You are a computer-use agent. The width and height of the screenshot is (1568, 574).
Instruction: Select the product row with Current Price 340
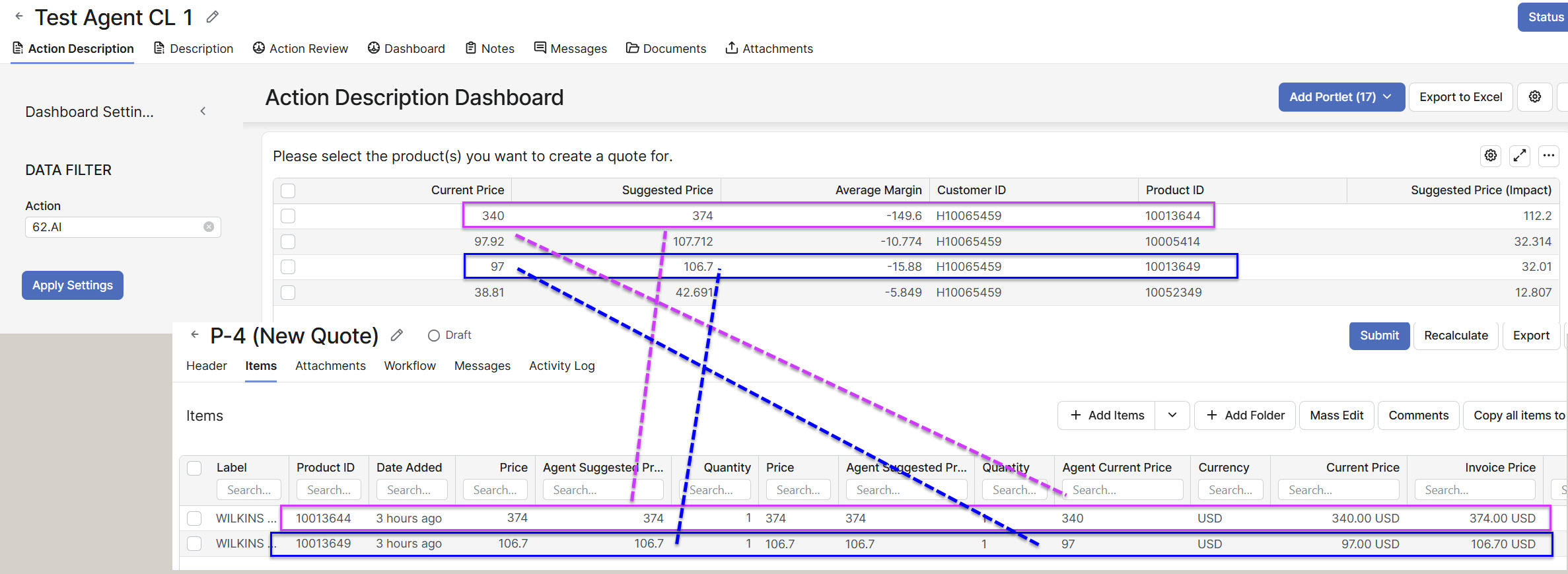coord(288,216)
